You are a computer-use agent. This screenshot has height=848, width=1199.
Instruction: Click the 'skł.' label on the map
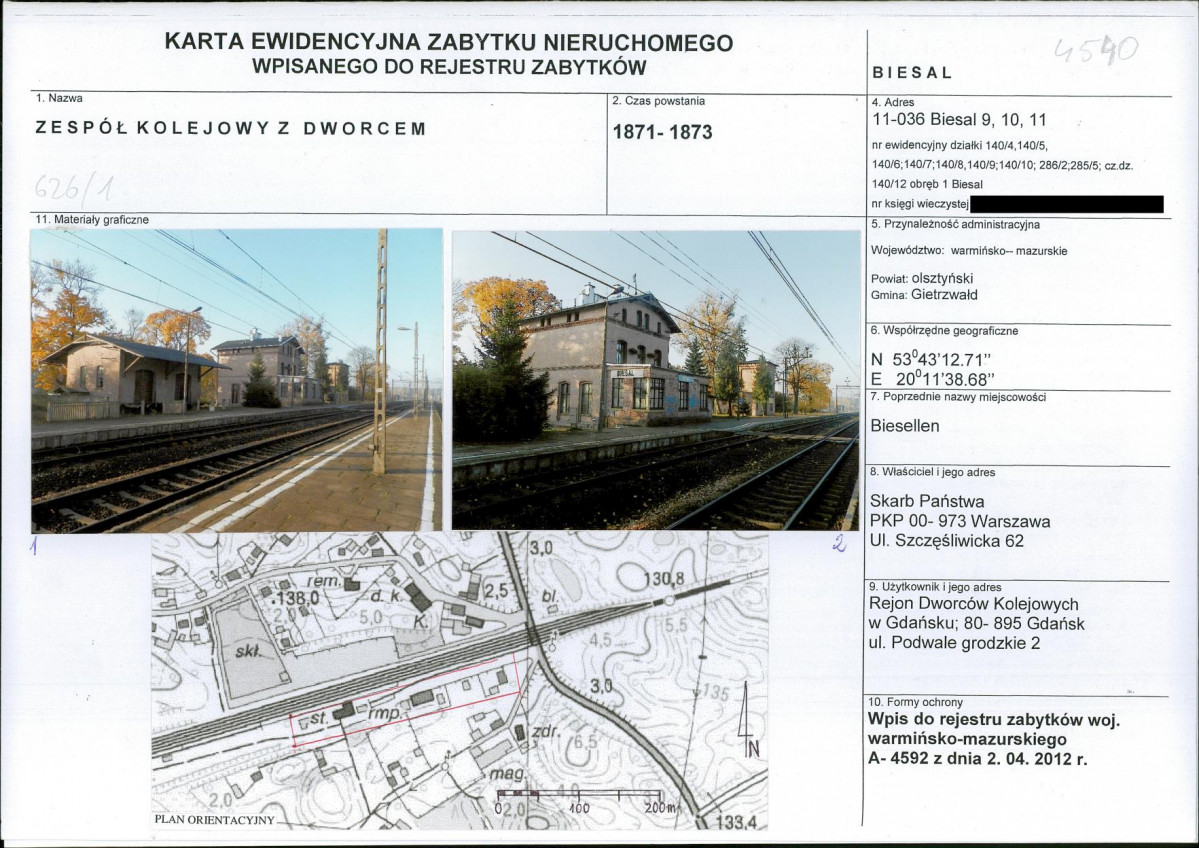[249, 651]
